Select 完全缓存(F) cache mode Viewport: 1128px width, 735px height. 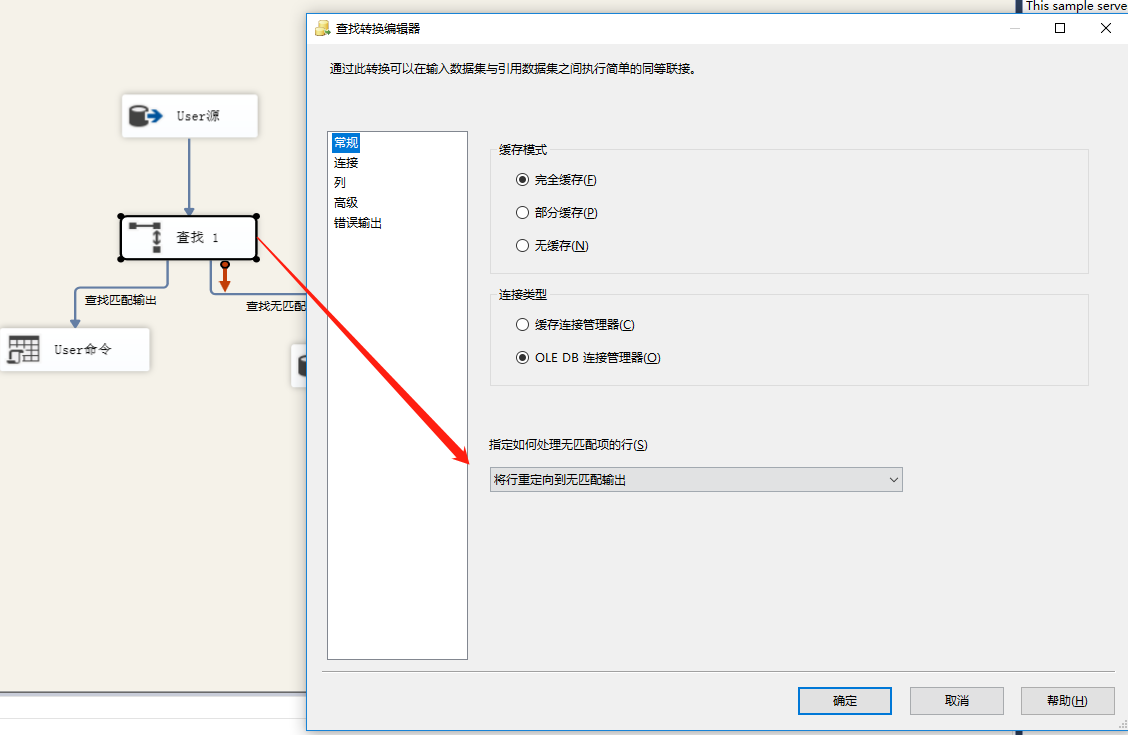[x=556, y=180]
